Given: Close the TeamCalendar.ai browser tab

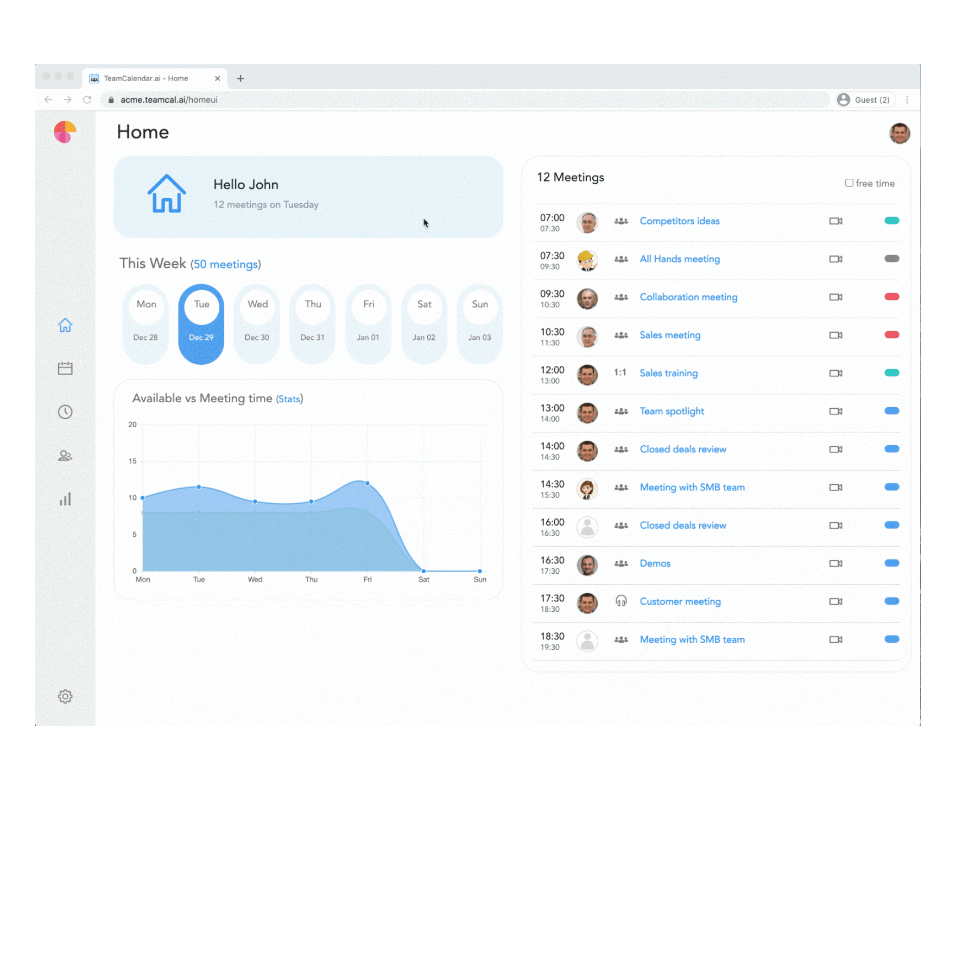Looking at the screenshot, I should click(217, 78).
